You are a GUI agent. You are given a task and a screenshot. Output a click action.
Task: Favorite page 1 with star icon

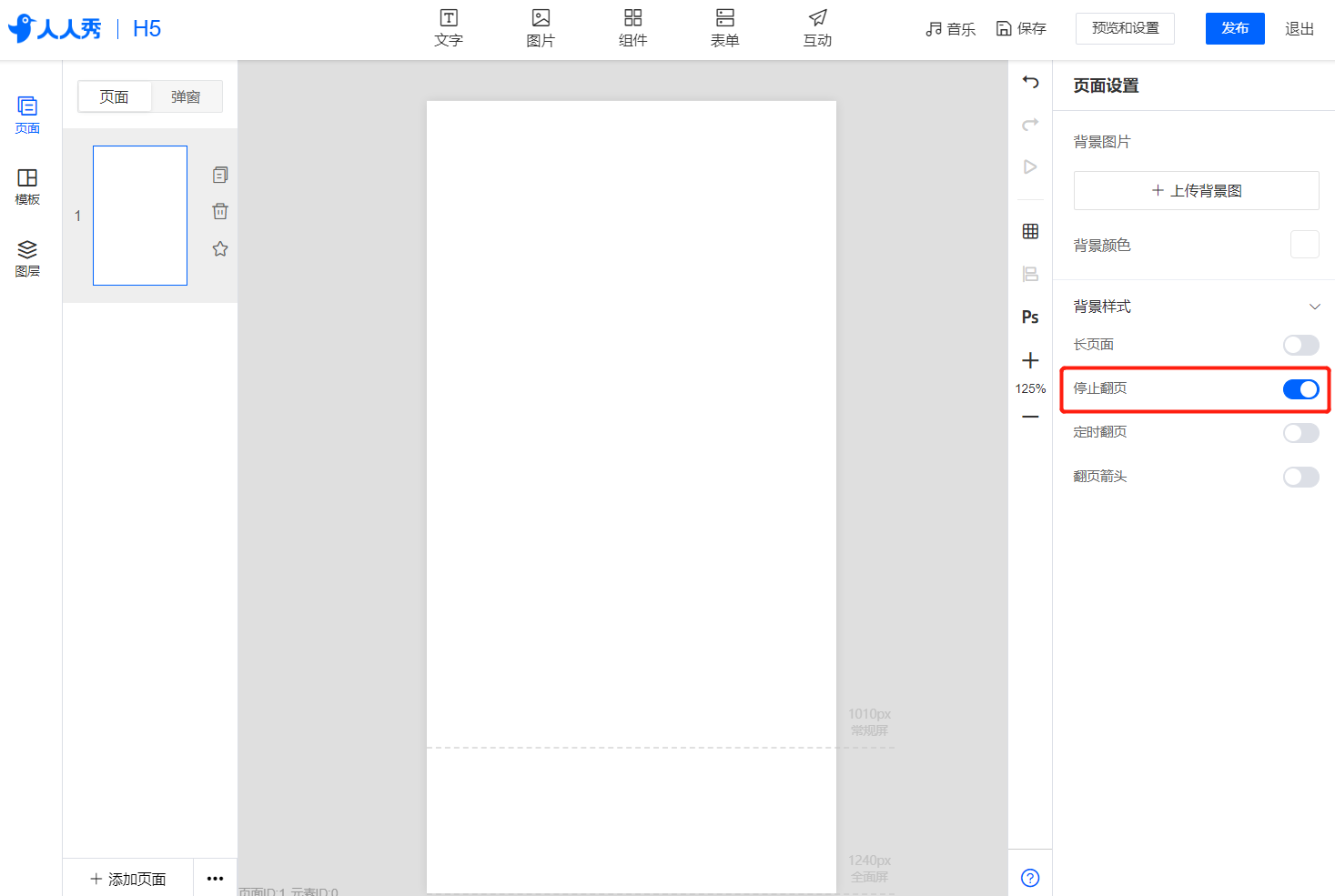point(220,248)
